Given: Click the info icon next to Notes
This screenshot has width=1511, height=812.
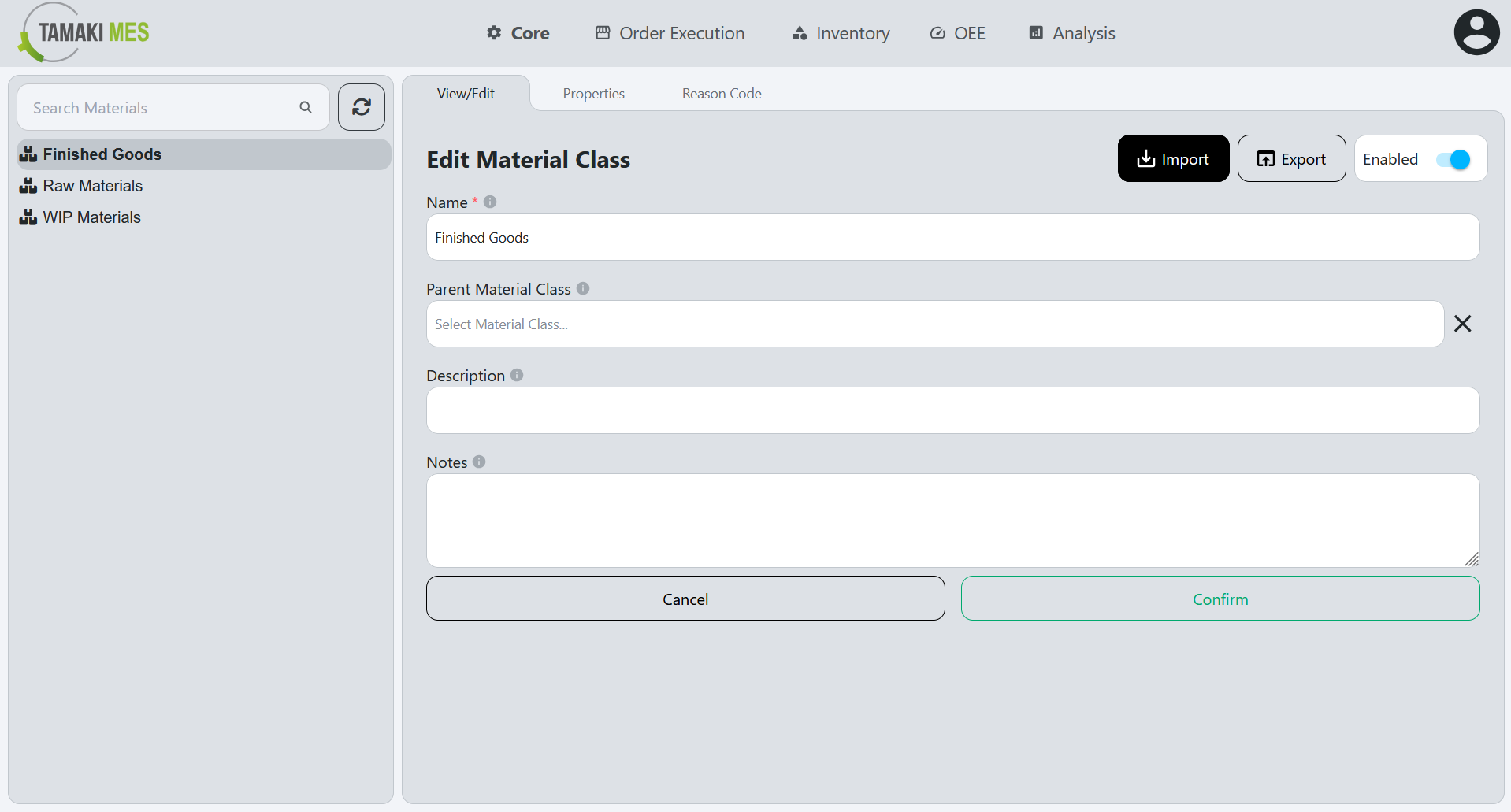Looking at the screenshot, I should (480, 462).
